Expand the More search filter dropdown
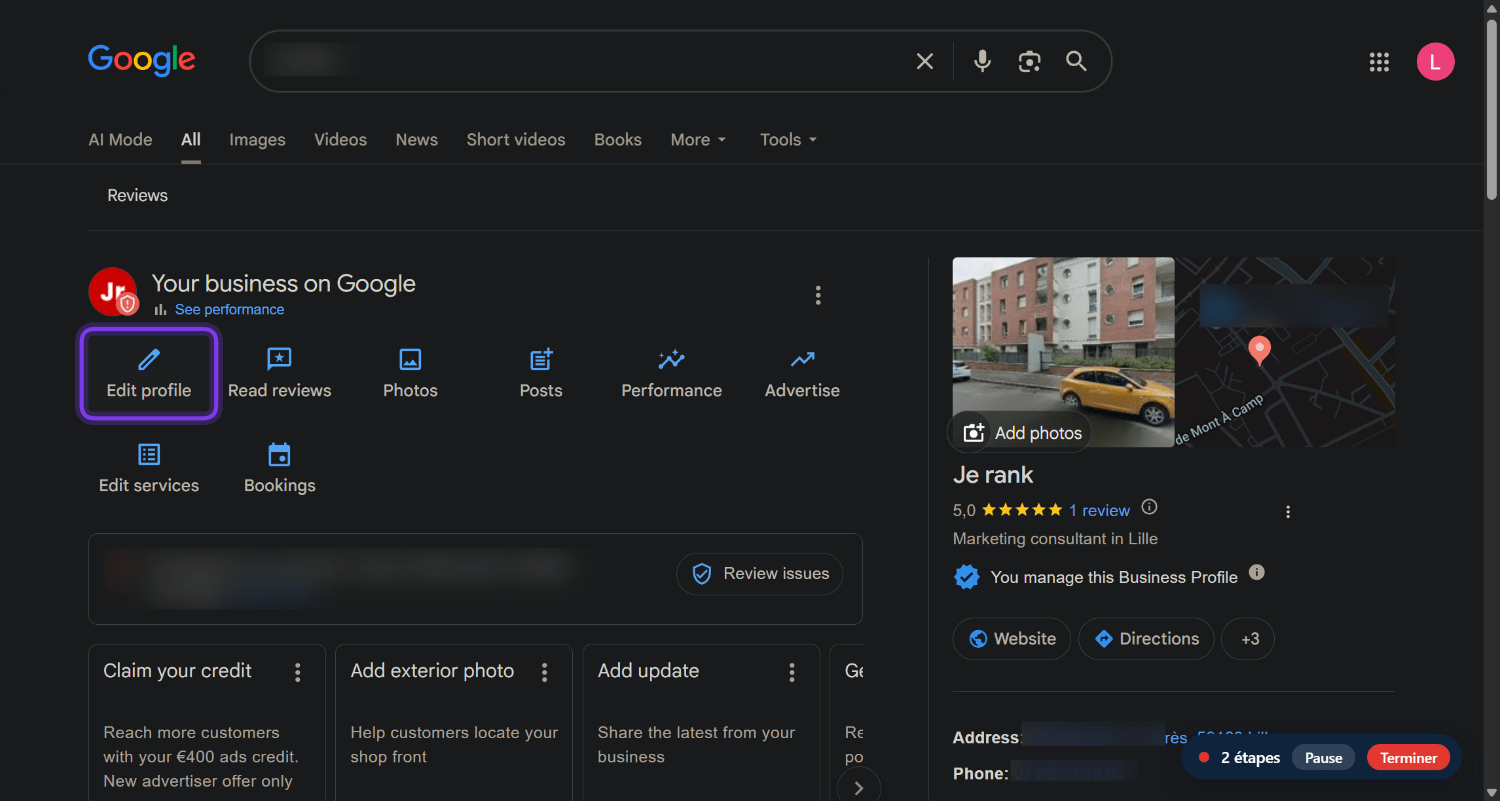The height and width of the screenshot is (801, 1500). (x=698, y=140)
